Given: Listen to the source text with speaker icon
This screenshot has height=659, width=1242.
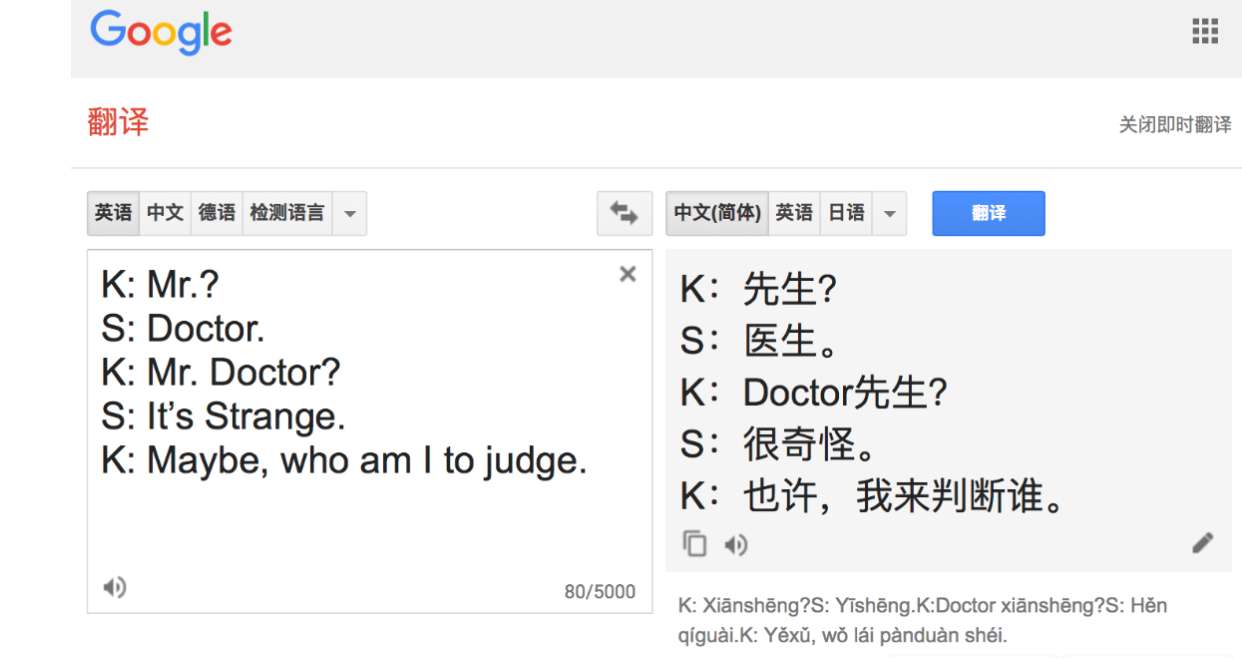Looking at the screenshot, I should click(x=112, y=589).
